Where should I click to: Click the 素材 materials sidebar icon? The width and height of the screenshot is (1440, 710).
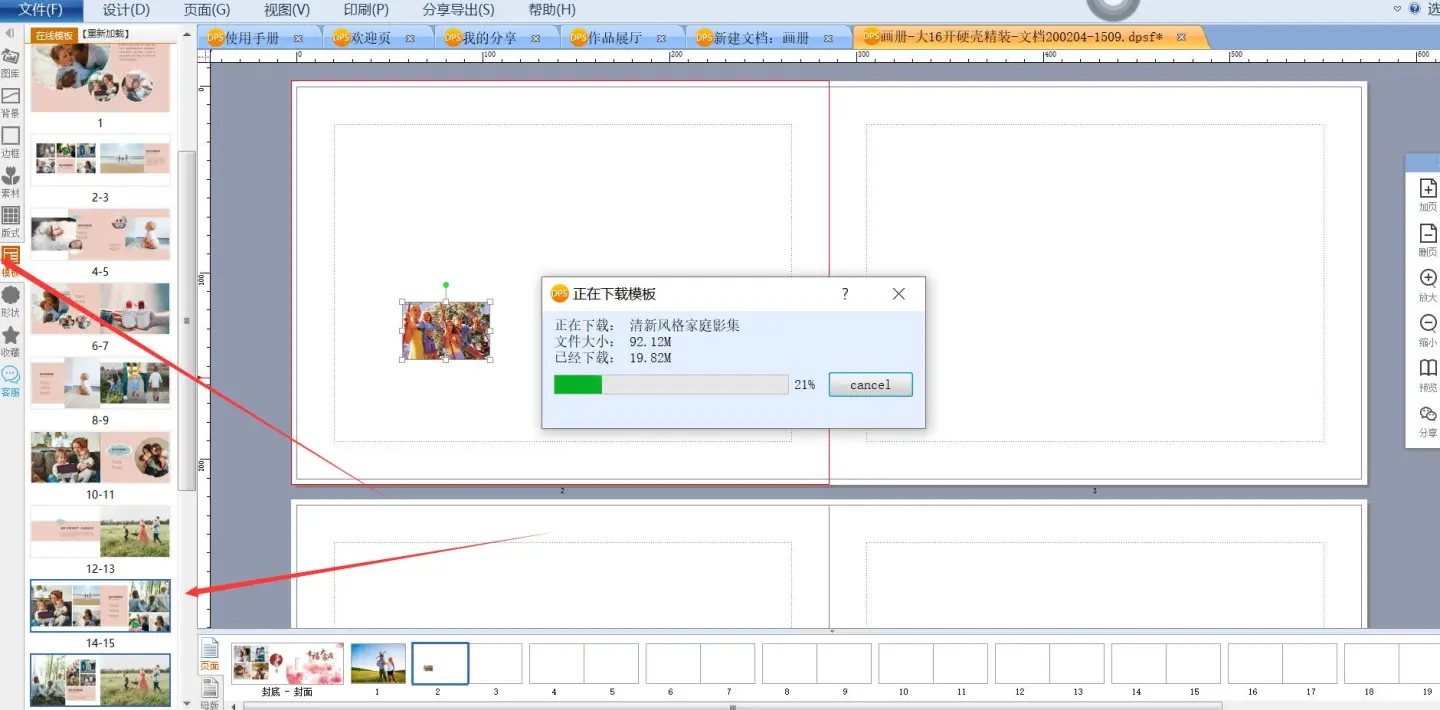click(x=10, y=180)
